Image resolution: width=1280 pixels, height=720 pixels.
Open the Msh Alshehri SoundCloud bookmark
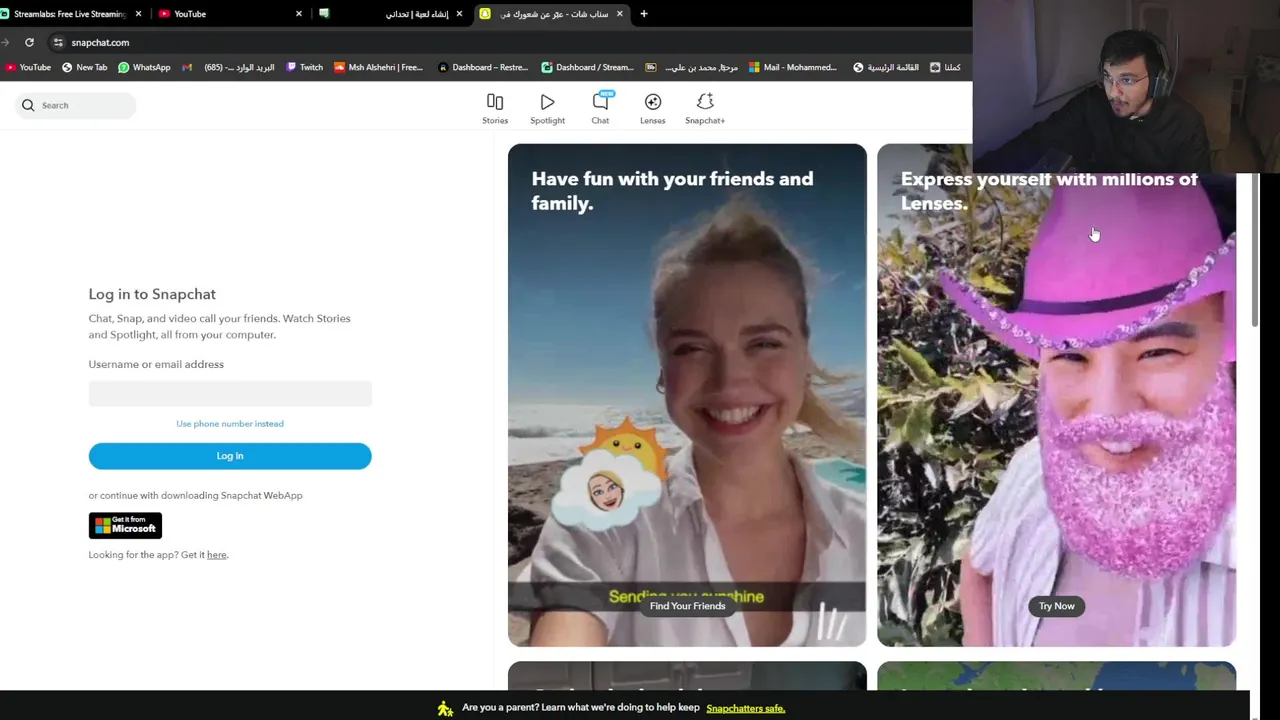[379, 67]
